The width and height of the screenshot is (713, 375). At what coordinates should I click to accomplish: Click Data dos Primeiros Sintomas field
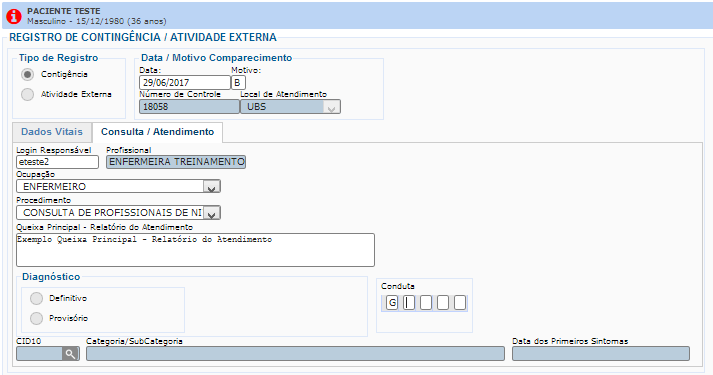coord(601,354)
